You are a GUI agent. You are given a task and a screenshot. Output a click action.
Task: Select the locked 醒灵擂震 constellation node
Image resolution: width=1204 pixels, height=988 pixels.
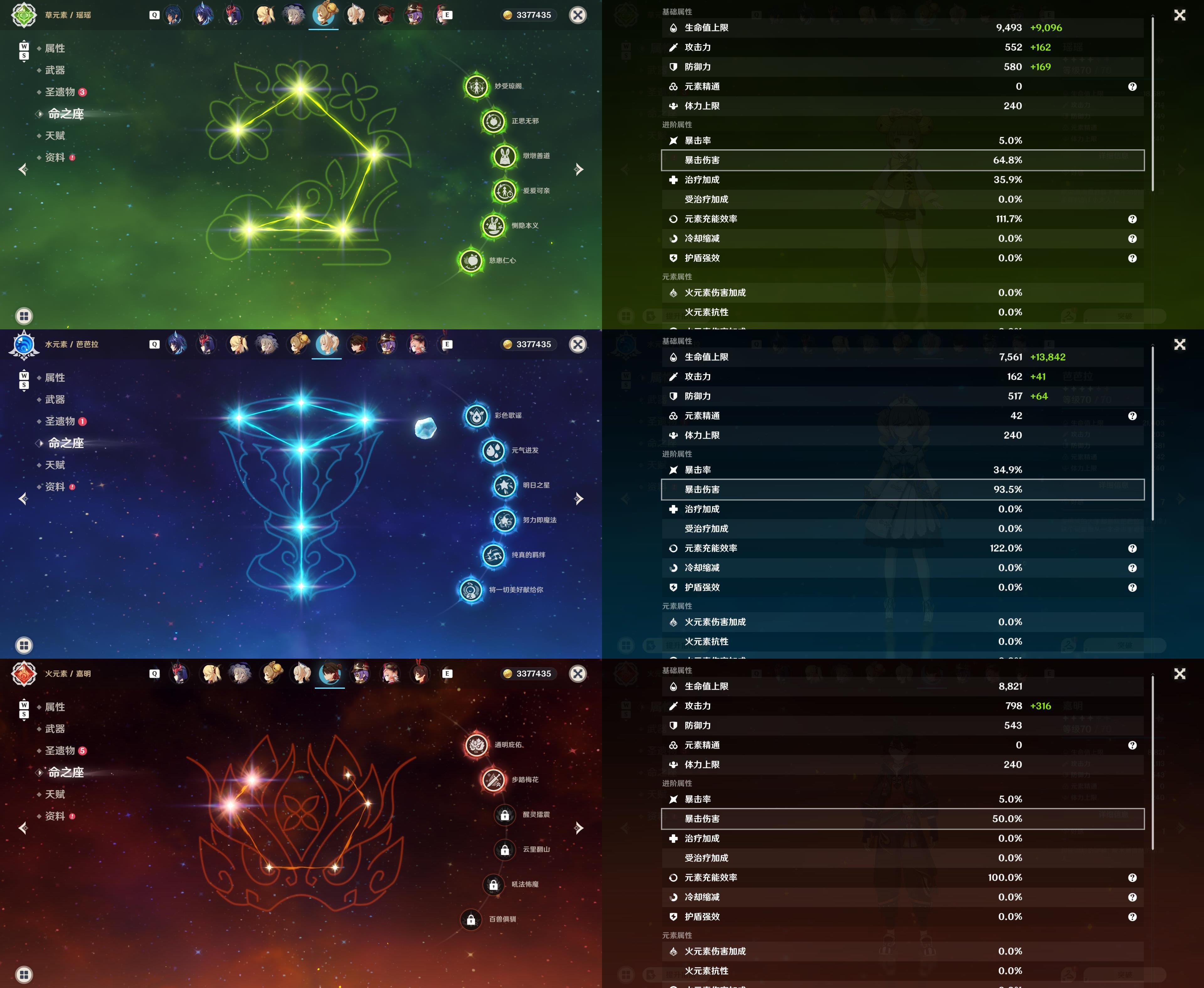505,815
